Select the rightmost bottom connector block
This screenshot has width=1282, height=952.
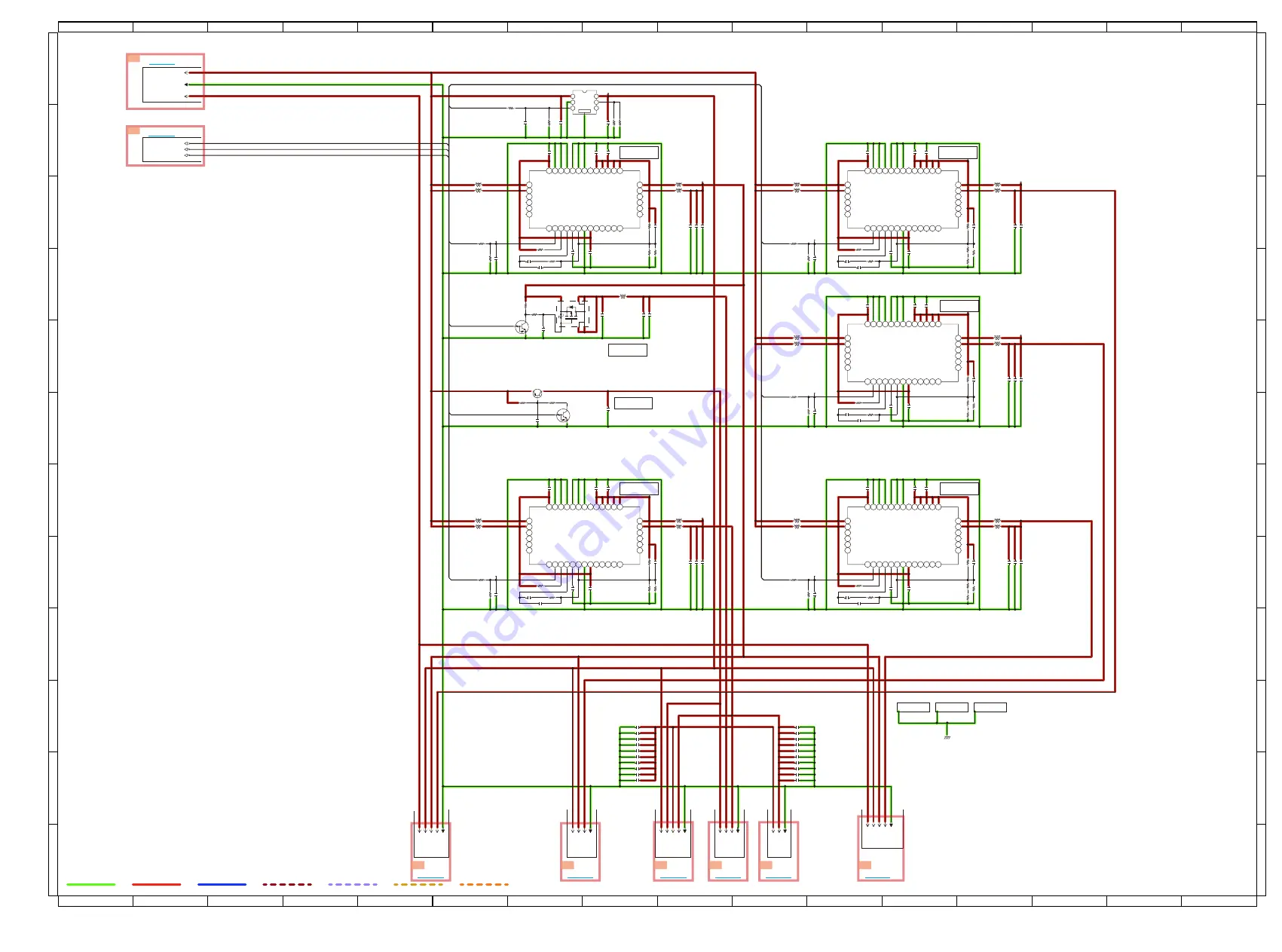[x=880, y=848]
